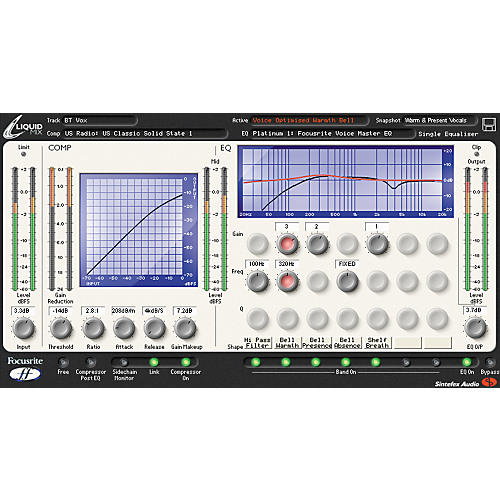Screen dimensions: 500x500
Task: Select the Shelf Breath shape button
Action: point(377,343)
